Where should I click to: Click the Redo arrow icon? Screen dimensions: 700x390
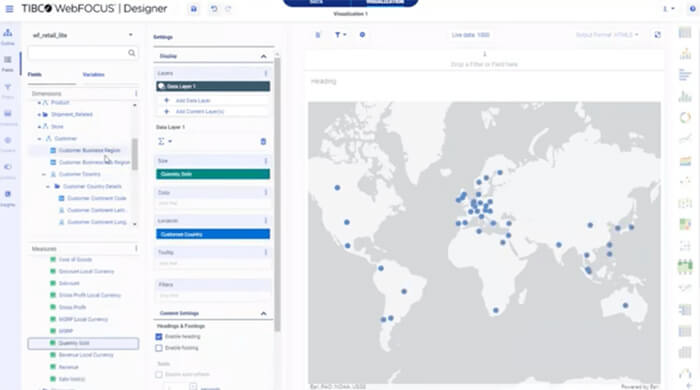point(228,9)
